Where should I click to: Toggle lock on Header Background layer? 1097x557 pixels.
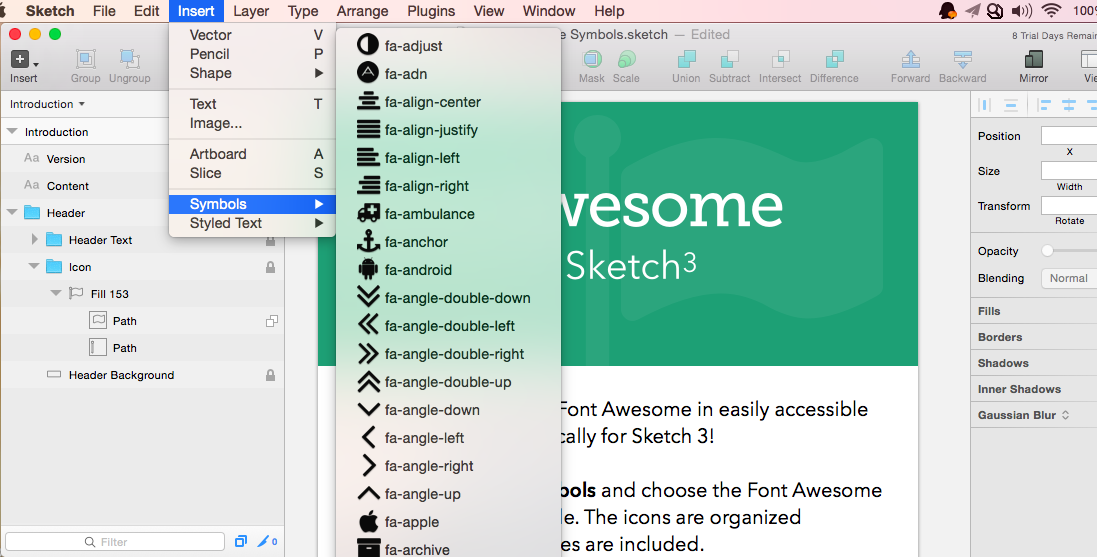[x=270, y=375]
